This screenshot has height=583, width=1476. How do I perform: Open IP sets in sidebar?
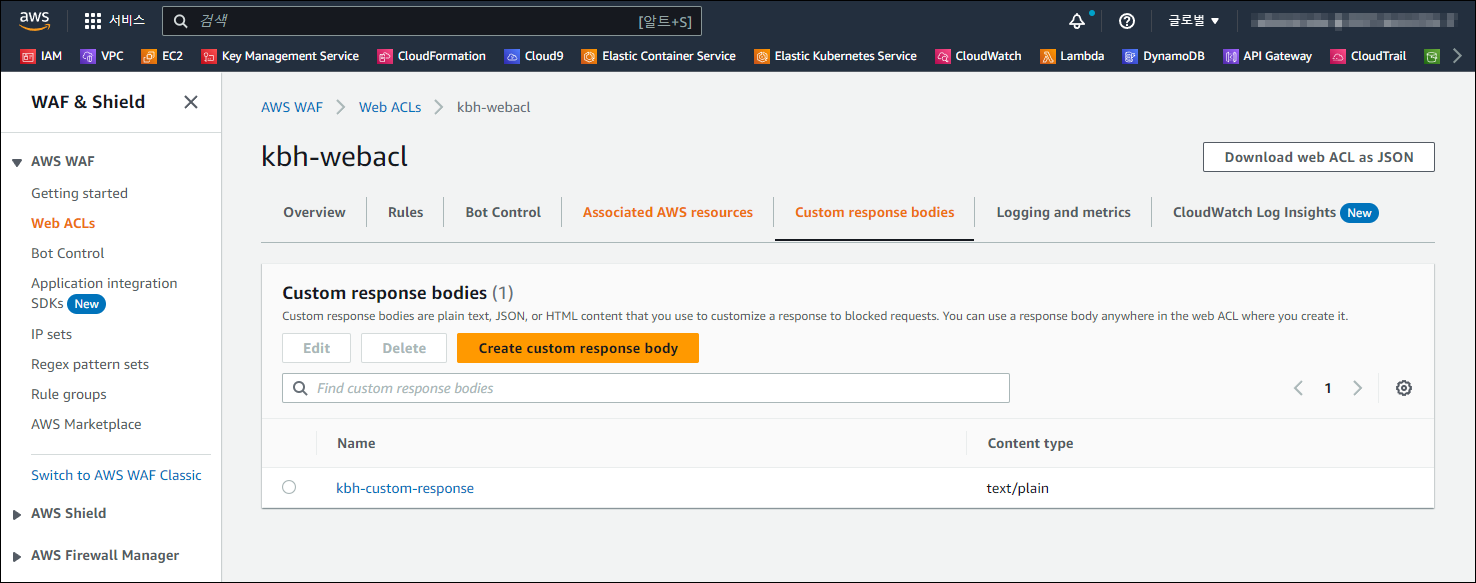(x=51, y=334)
